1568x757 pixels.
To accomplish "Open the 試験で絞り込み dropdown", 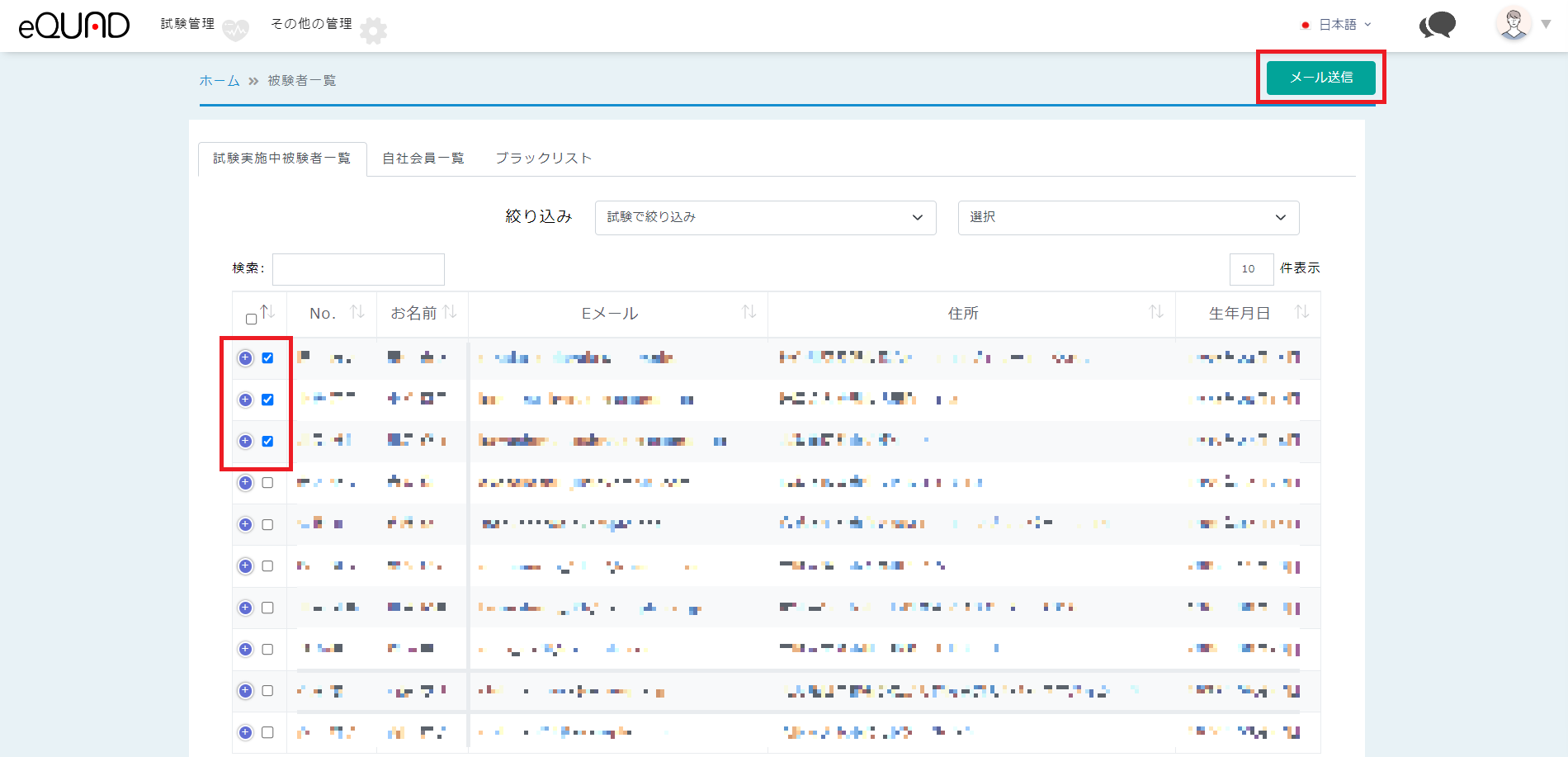I will tap(765, 217).
